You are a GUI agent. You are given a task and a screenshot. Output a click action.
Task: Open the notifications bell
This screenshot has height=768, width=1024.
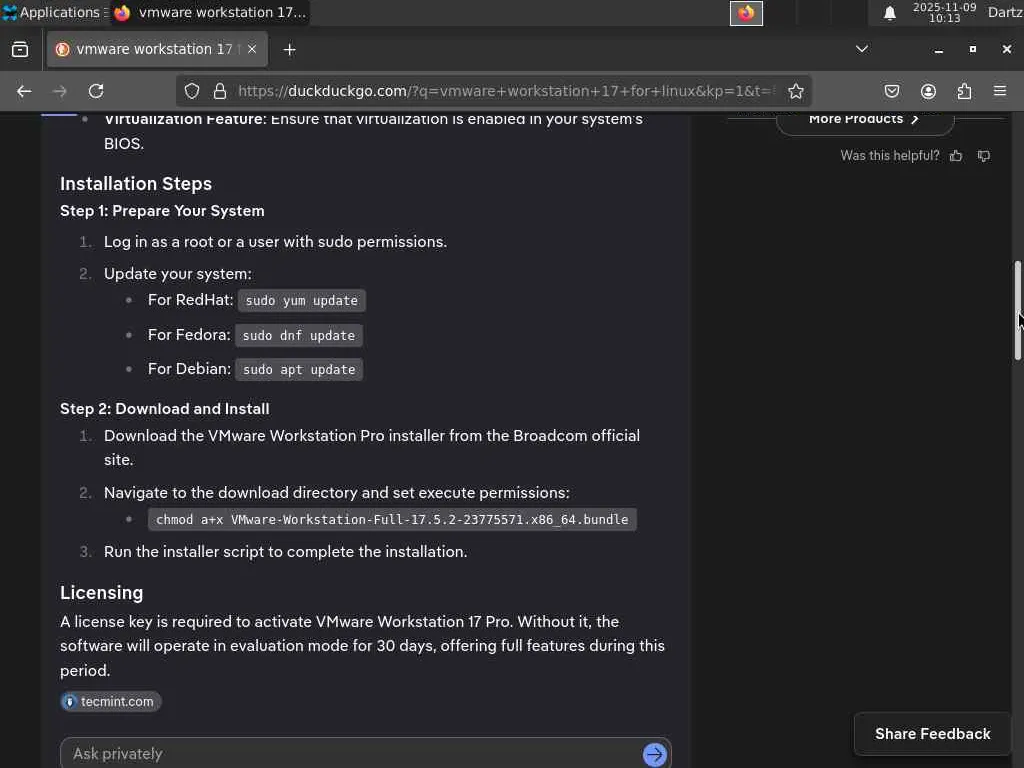(889, 13)
